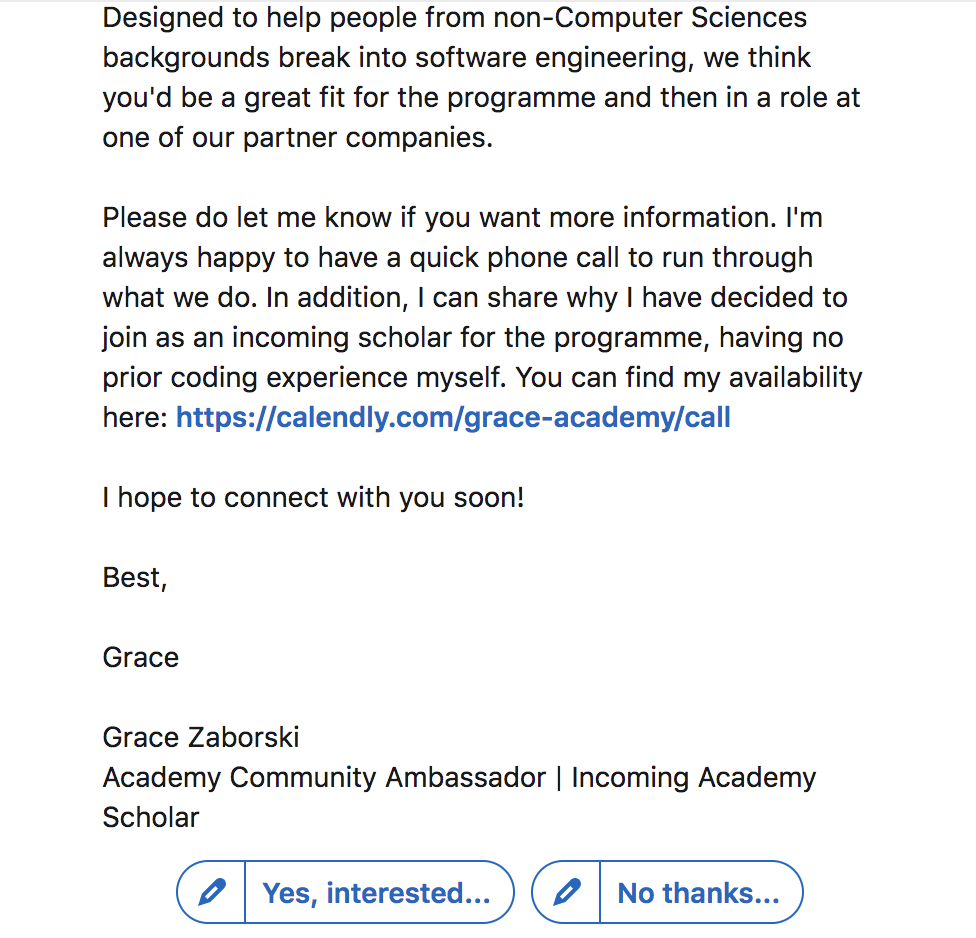Choose the Yes, interested… quick reply
Viewport: 976px width, 938px height.
(377, 893)
